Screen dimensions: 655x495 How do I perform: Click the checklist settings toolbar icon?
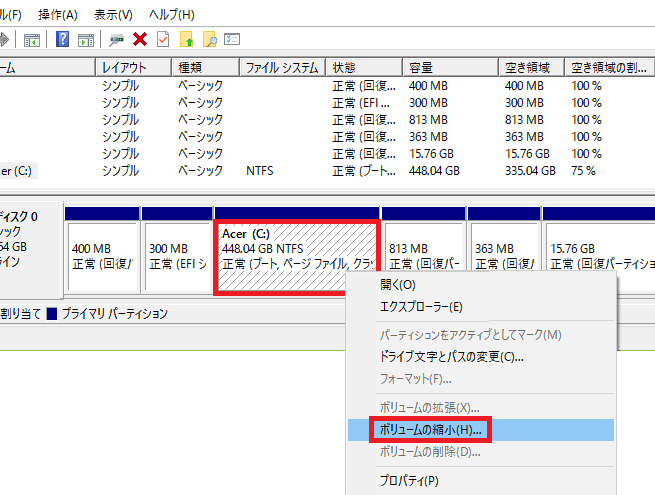(232, 40)
